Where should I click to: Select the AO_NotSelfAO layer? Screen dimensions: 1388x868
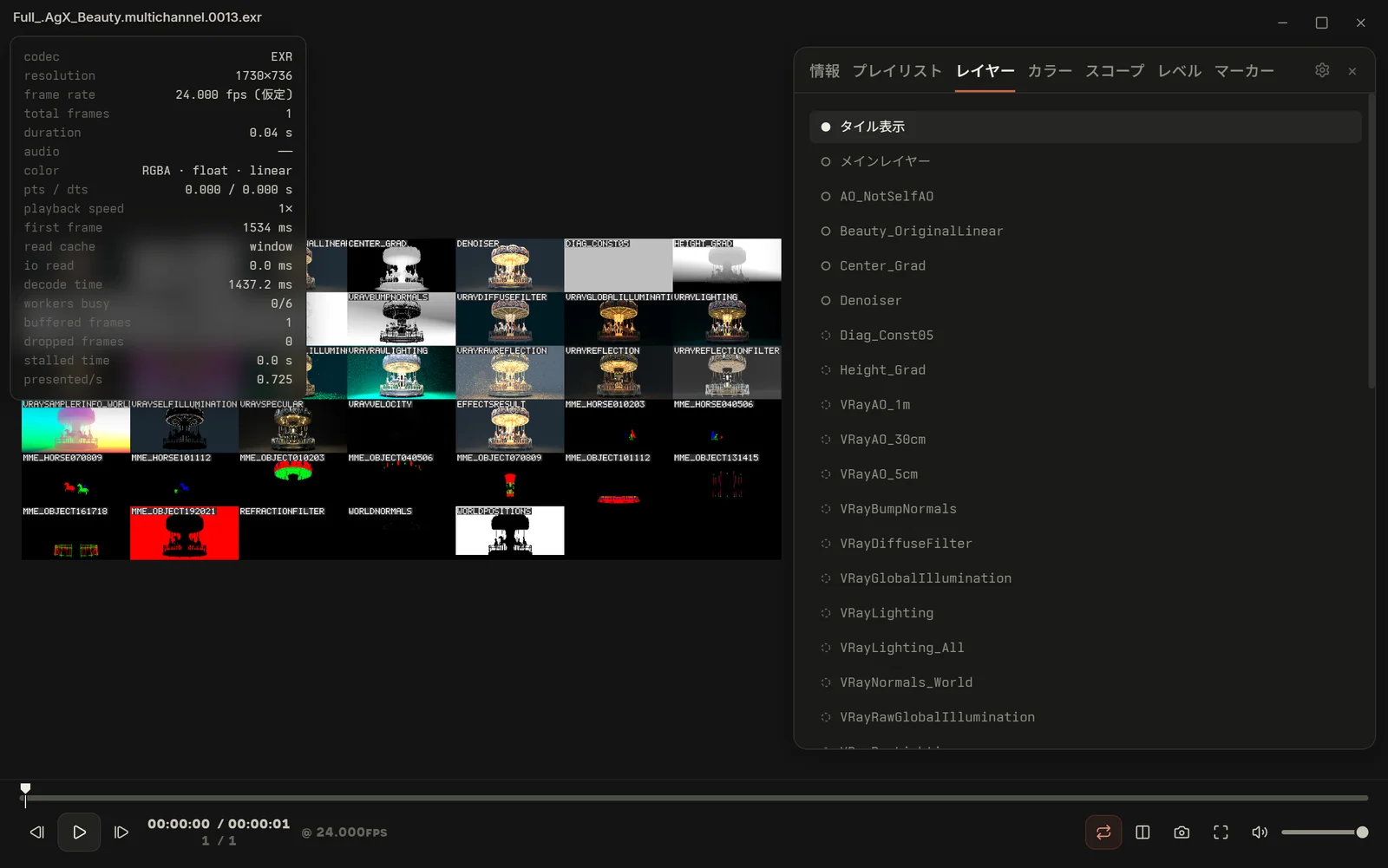tap(1085, 196)
